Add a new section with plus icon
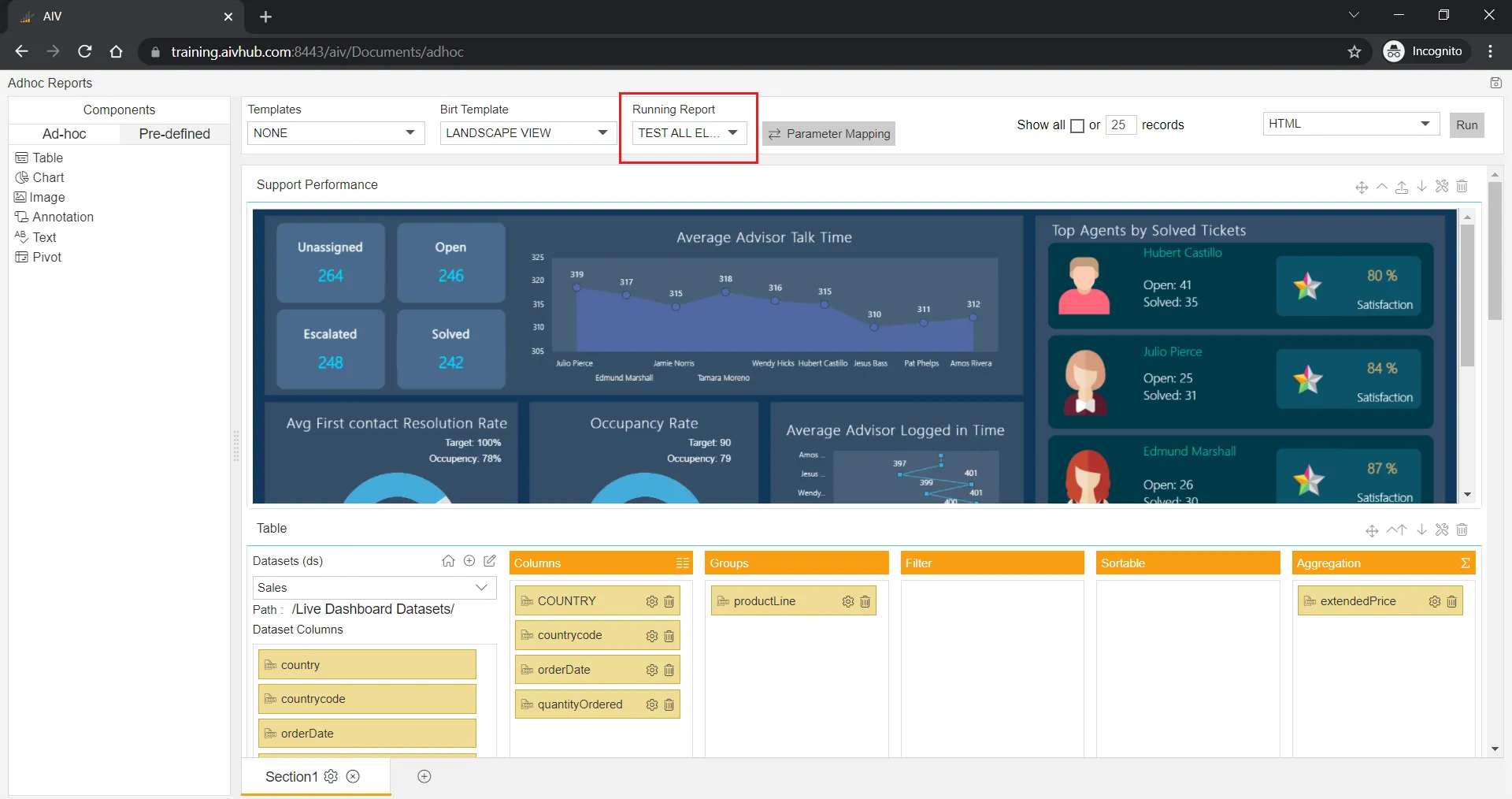Image resolution: width=1512 pixels, height=799 pixels. point(424,776)
